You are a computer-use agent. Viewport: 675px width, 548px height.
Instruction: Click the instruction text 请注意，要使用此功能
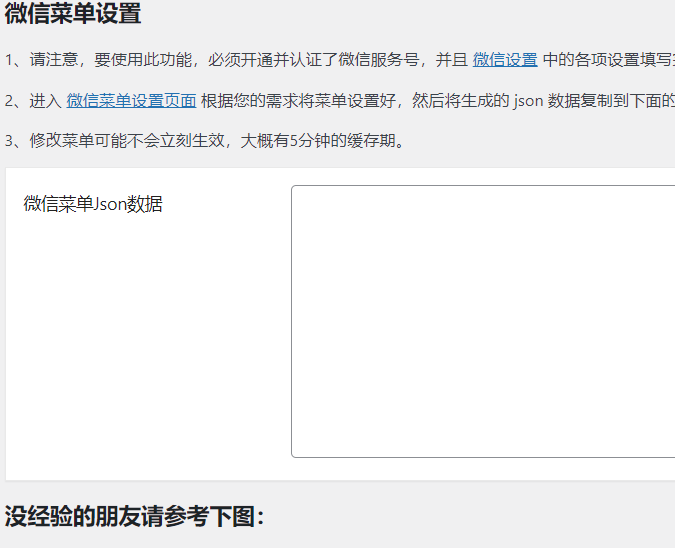coord(111,59)
